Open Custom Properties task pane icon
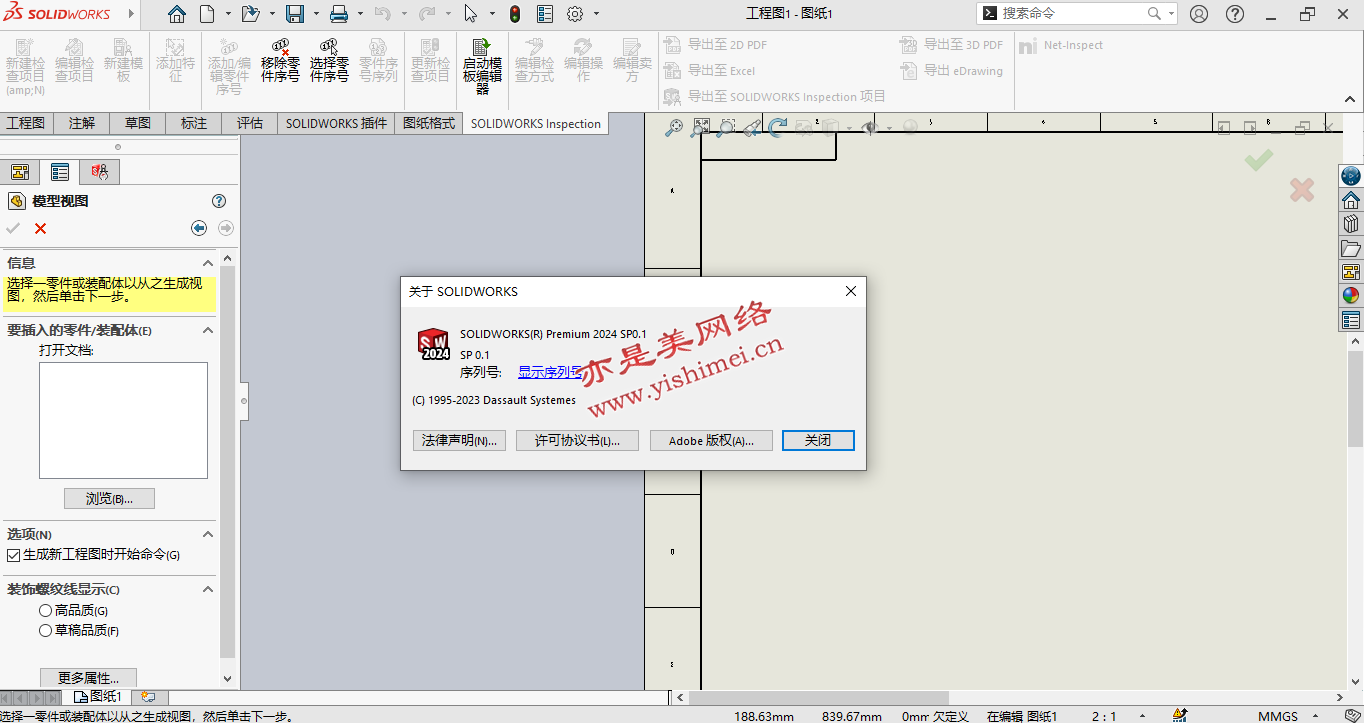 [x=1351, y=320]
